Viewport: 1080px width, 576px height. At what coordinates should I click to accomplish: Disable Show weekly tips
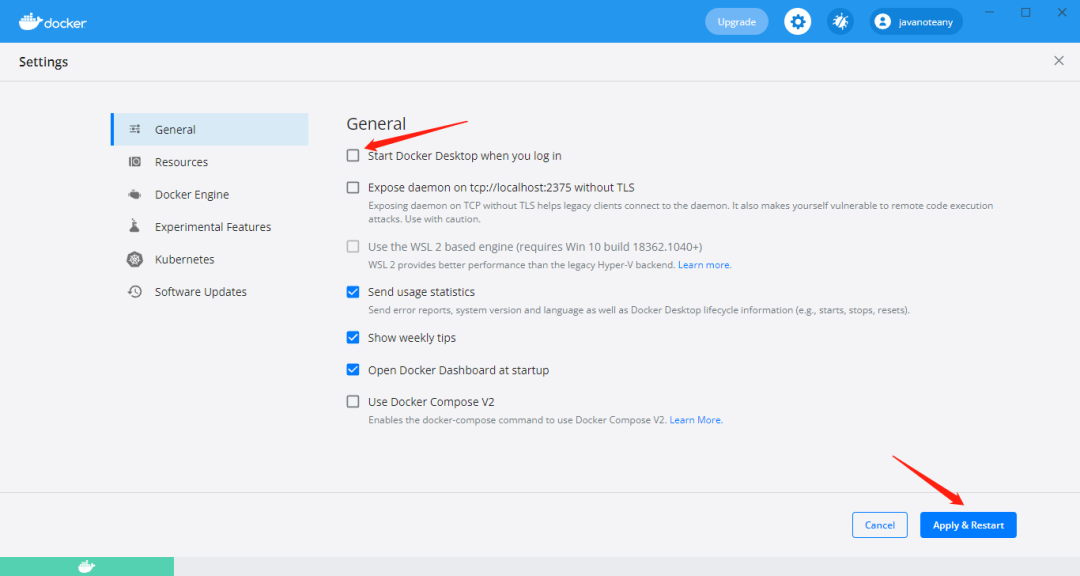353,338
